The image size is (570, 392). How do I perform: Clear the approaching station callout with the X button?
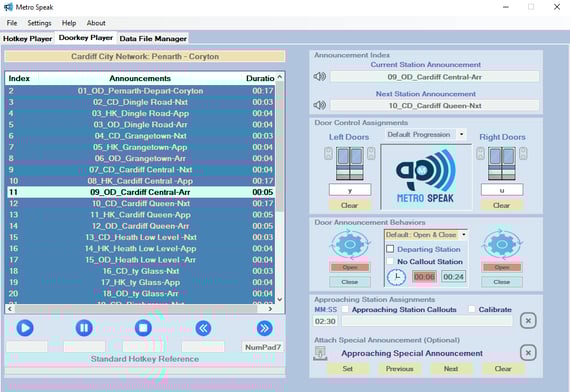pyautogui.click(x=528, y=321)
